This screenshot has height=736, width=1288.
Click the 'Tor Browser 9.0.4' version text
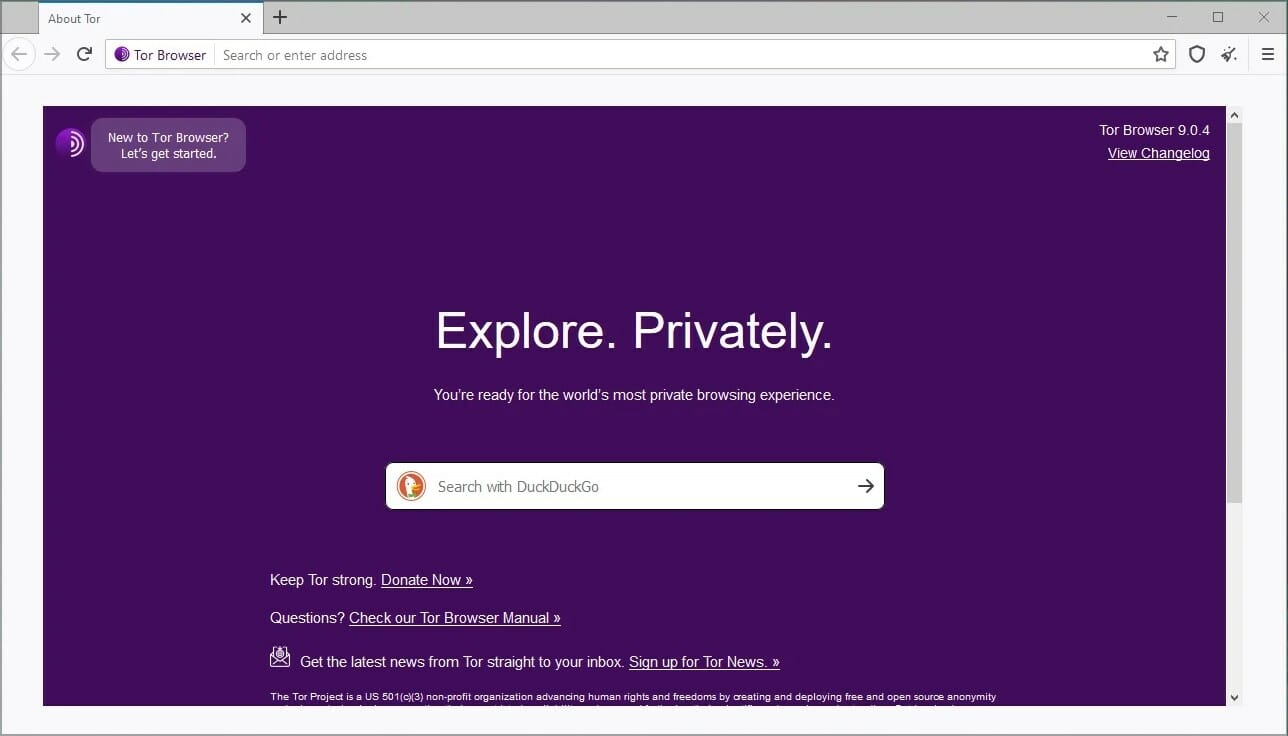tap(1154, 130)
